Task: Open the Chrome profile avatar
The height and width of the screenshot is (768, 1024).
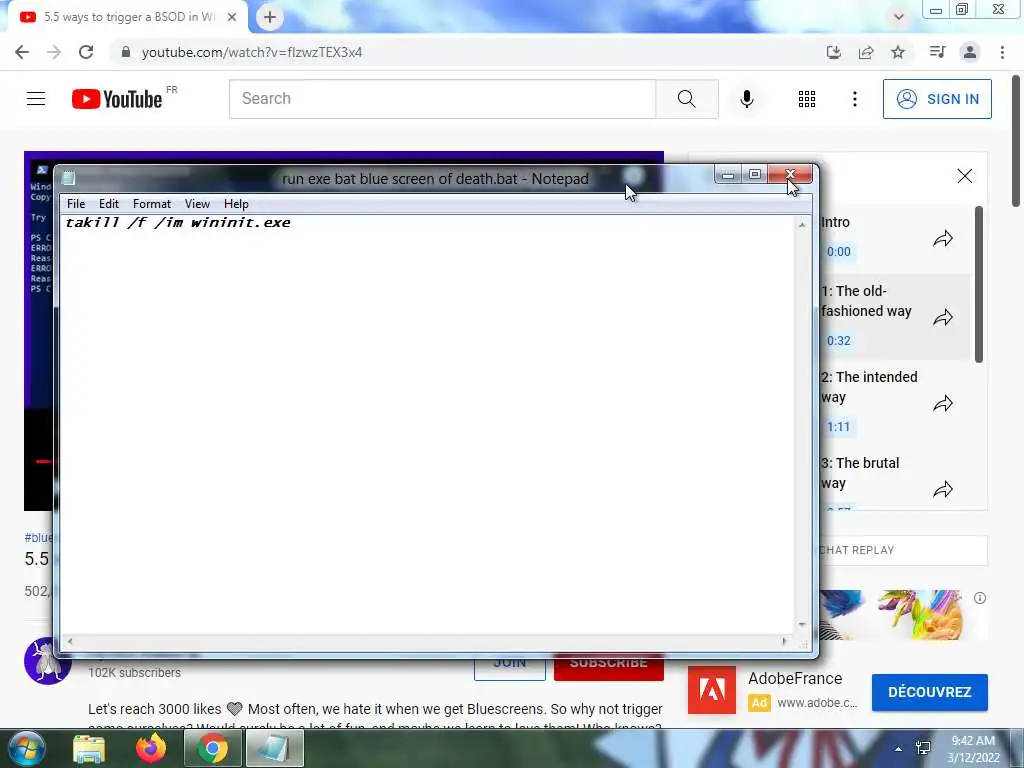Action: point(970,52)
